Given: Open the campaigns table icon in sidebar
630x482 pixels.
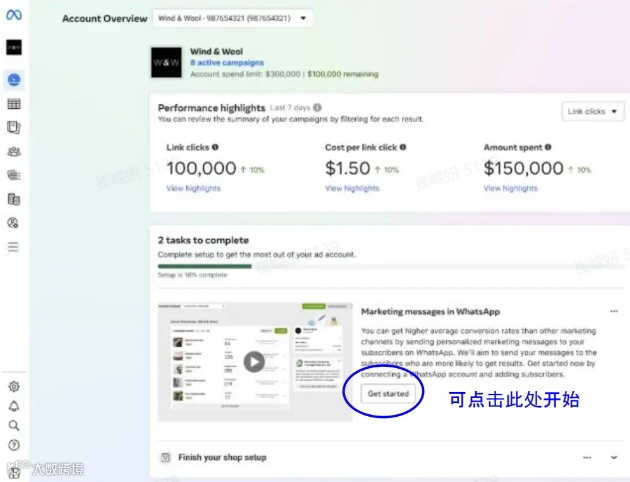Looking at the screenshot, I should click(x=14, y=104).
